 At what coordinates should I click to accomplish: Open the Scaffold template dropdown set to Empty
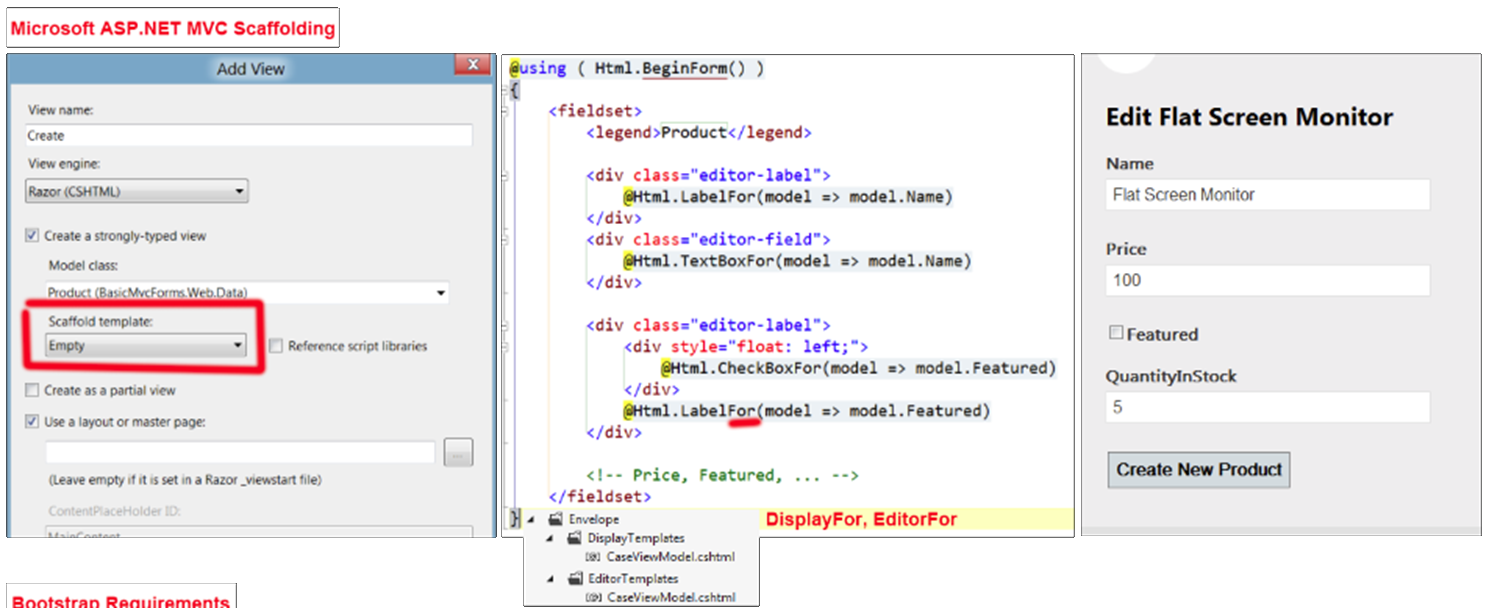coord(237,345)
